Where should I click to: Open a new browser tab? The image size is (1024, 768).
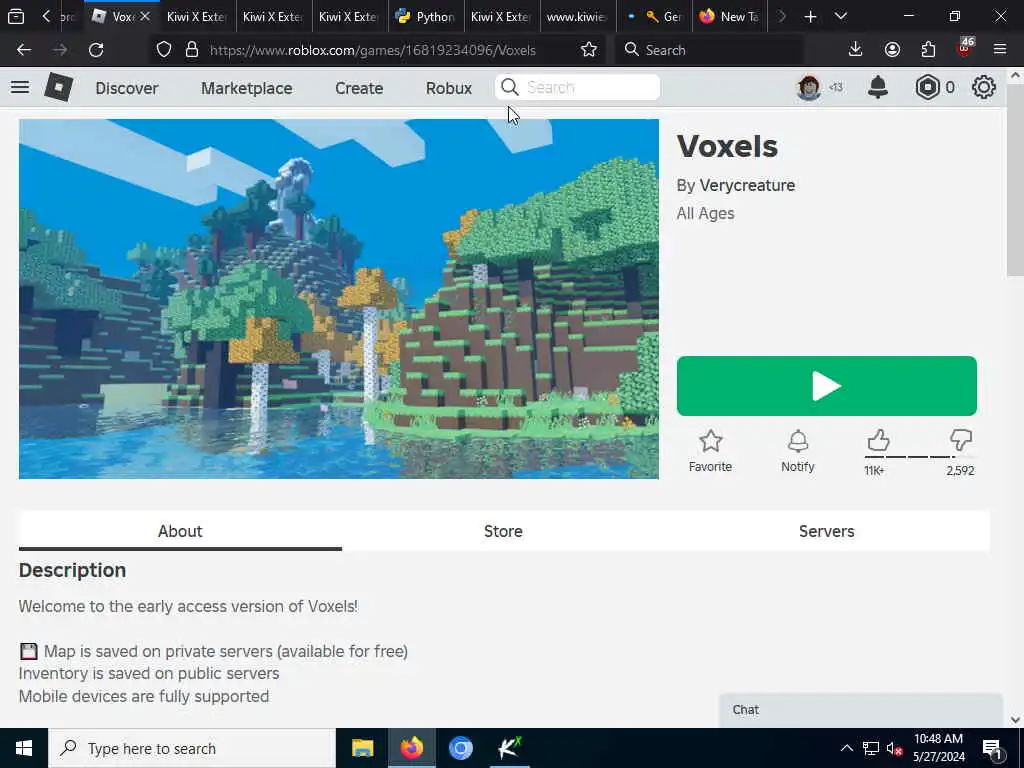(810, 16)
